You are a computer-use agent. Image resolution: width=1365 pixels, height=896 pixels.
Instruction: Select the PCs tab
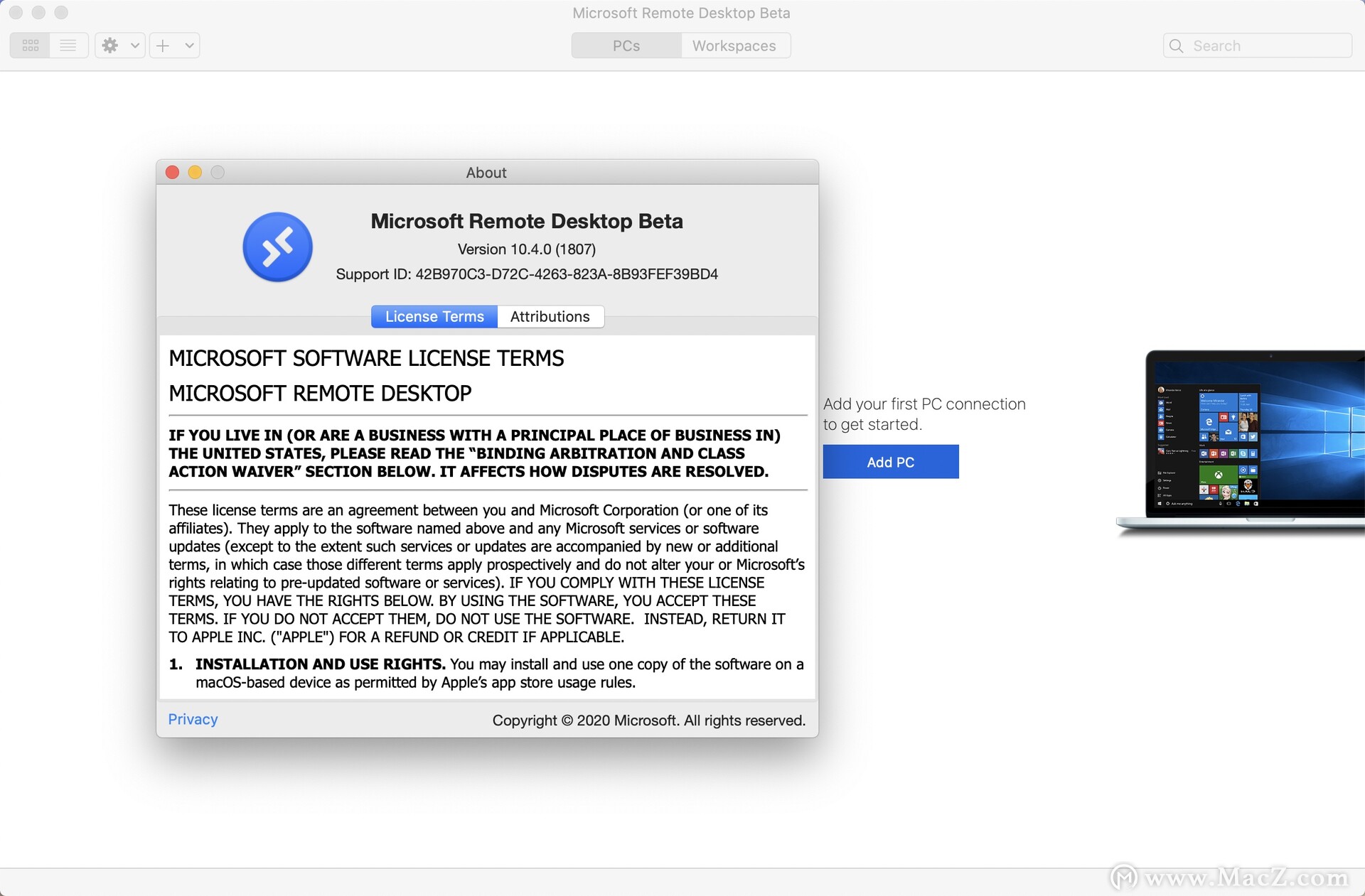(626, 45)
